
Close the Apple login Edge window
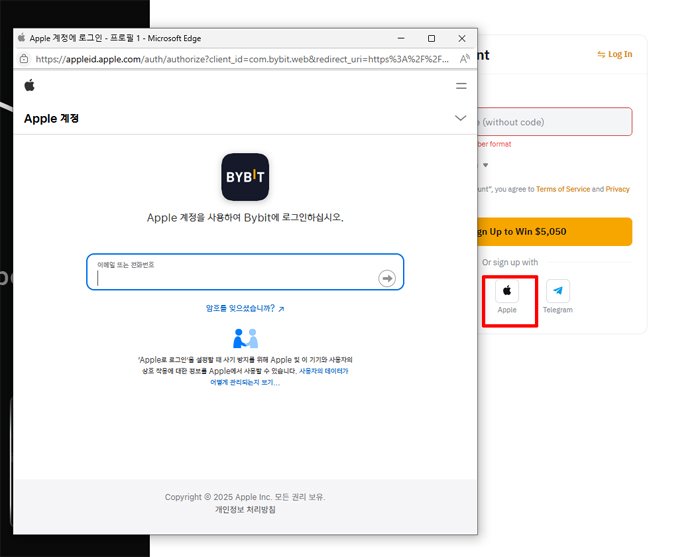click(x=462, y=38)
